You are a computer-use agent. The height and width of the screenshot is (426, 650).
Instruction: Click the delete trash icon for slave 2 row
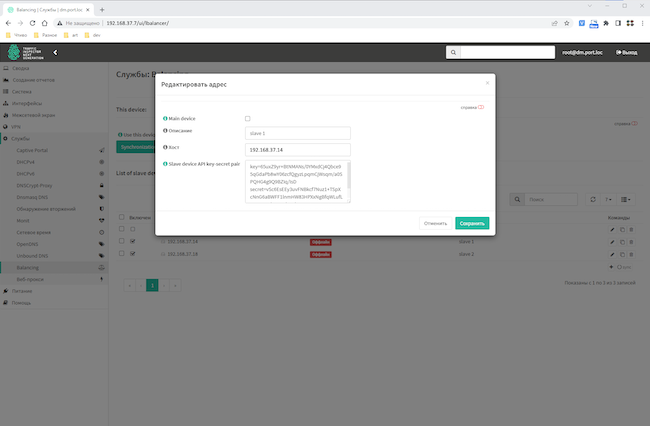coord(631,254)
